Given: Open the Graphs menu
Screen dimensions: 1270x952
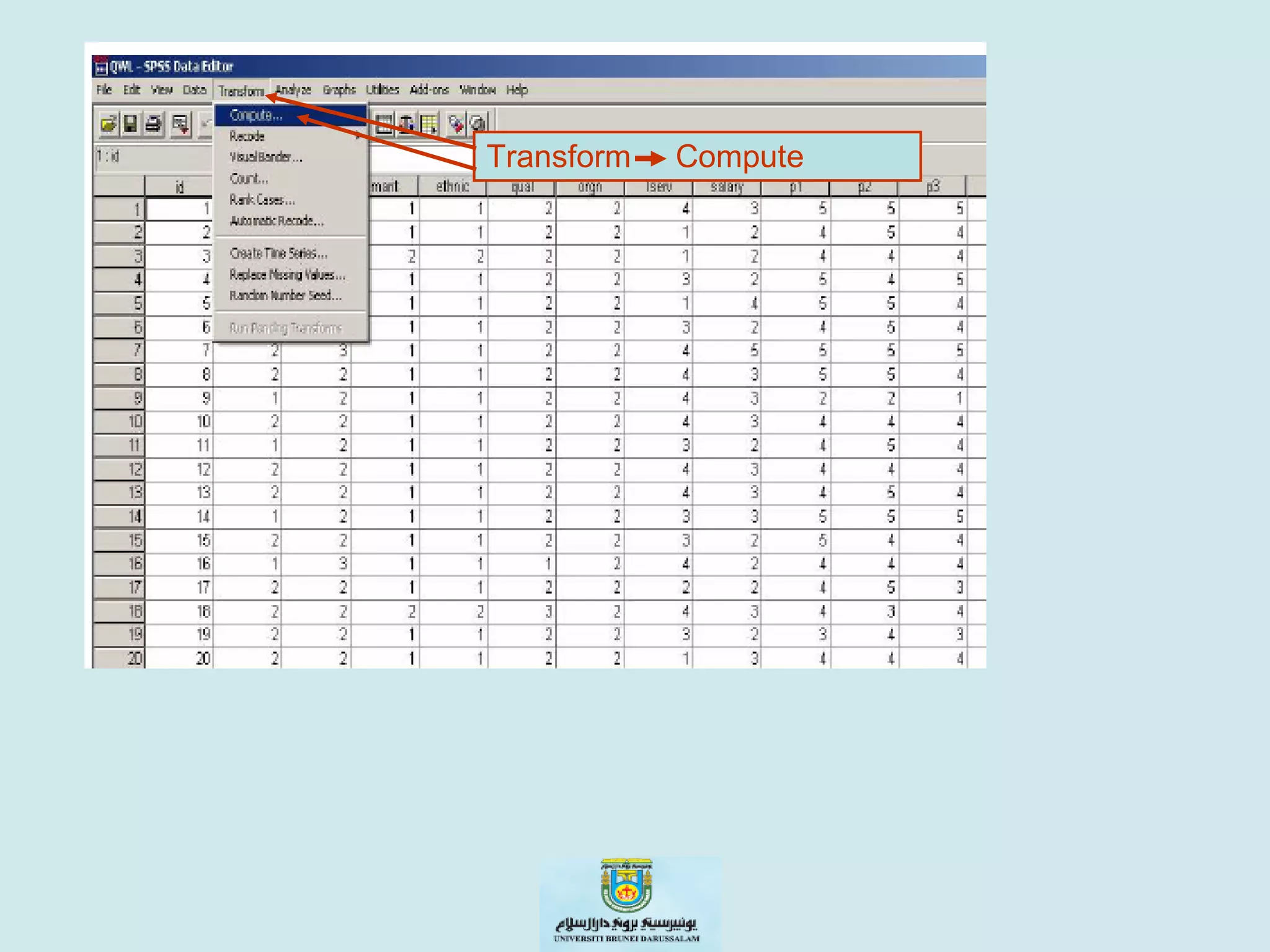Looking at the screenshot, I should [x=339, y=90].
